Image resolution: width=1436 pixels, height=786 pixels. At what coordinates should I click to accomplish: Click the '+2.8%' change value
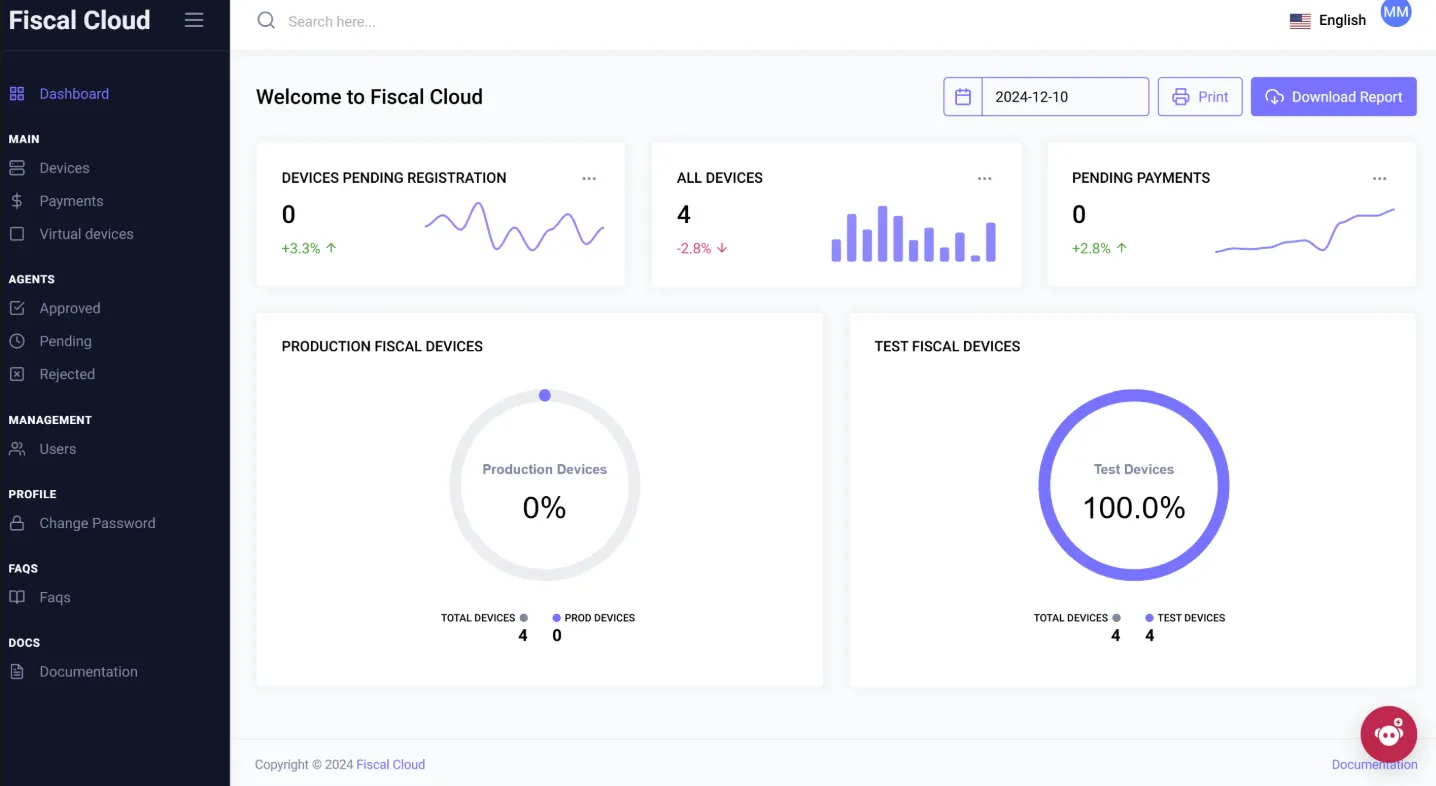click(1091, 248)
